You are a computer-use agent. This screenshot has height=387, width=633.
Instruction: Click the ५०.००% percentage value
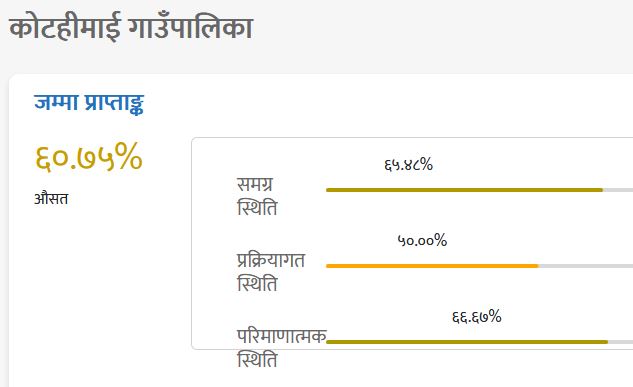pos(422,241)
